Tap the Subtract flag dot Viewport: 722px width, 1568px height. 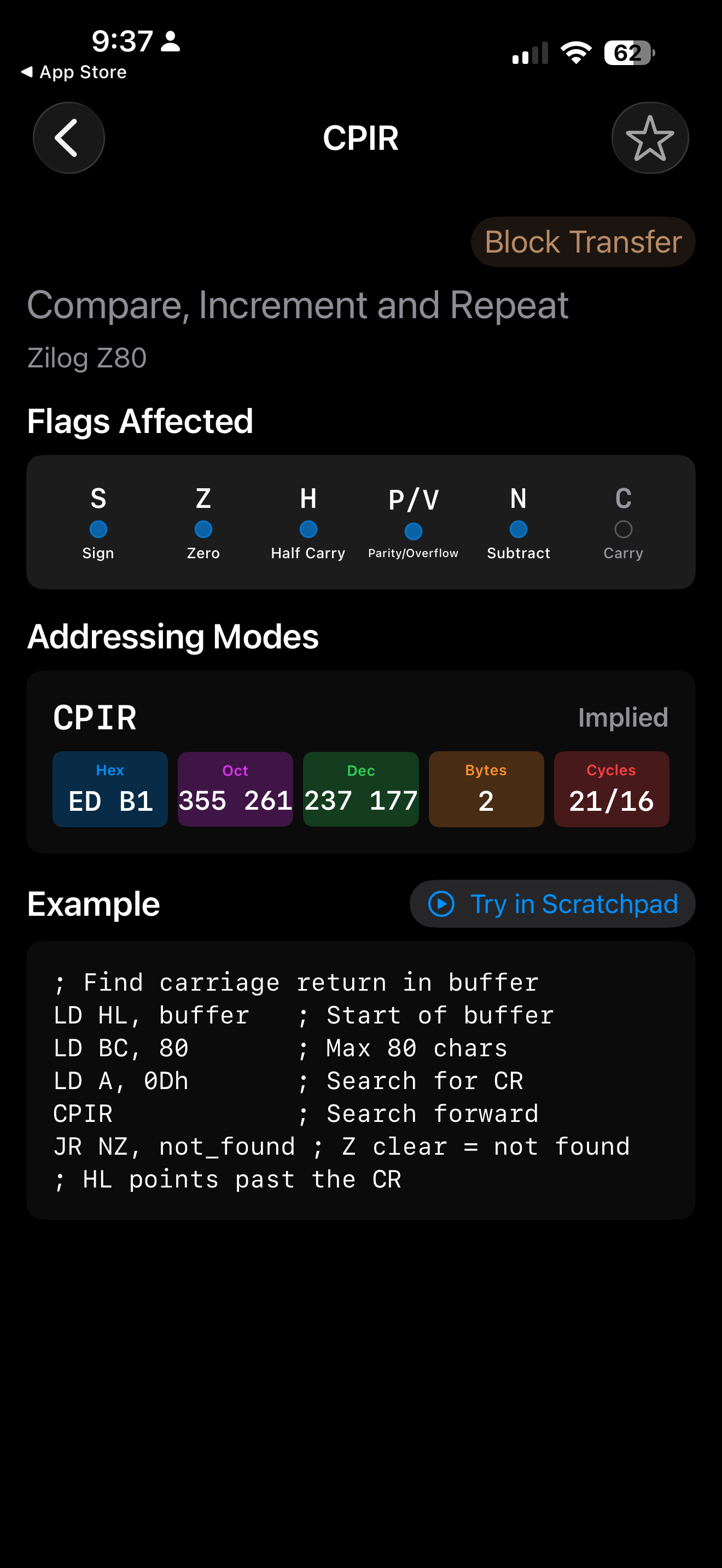(x=518, y=530)
